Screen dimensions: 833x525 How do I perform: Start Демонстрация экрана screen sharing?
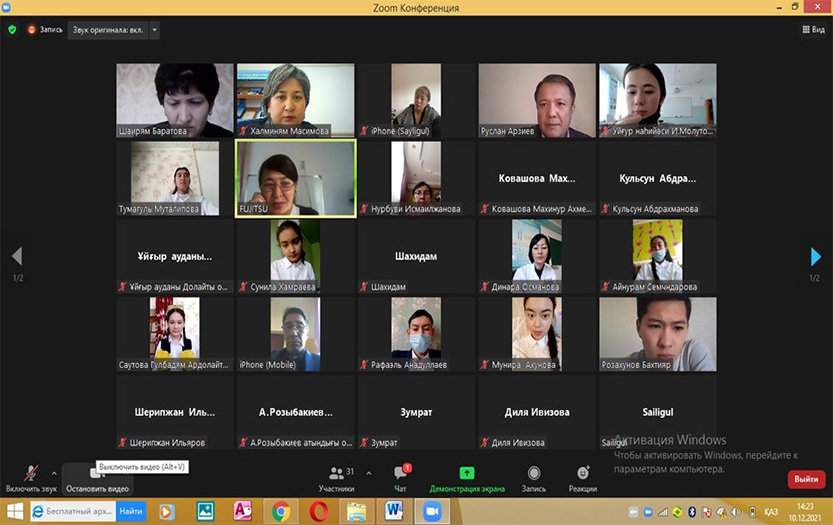pyautogui.click(x=466, y=477)
